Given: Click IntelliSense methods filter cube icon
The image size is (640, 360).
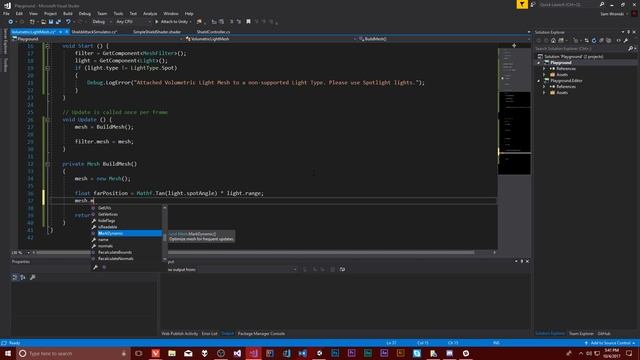Looking at the screenshot, I should click(x=104, y=267).
